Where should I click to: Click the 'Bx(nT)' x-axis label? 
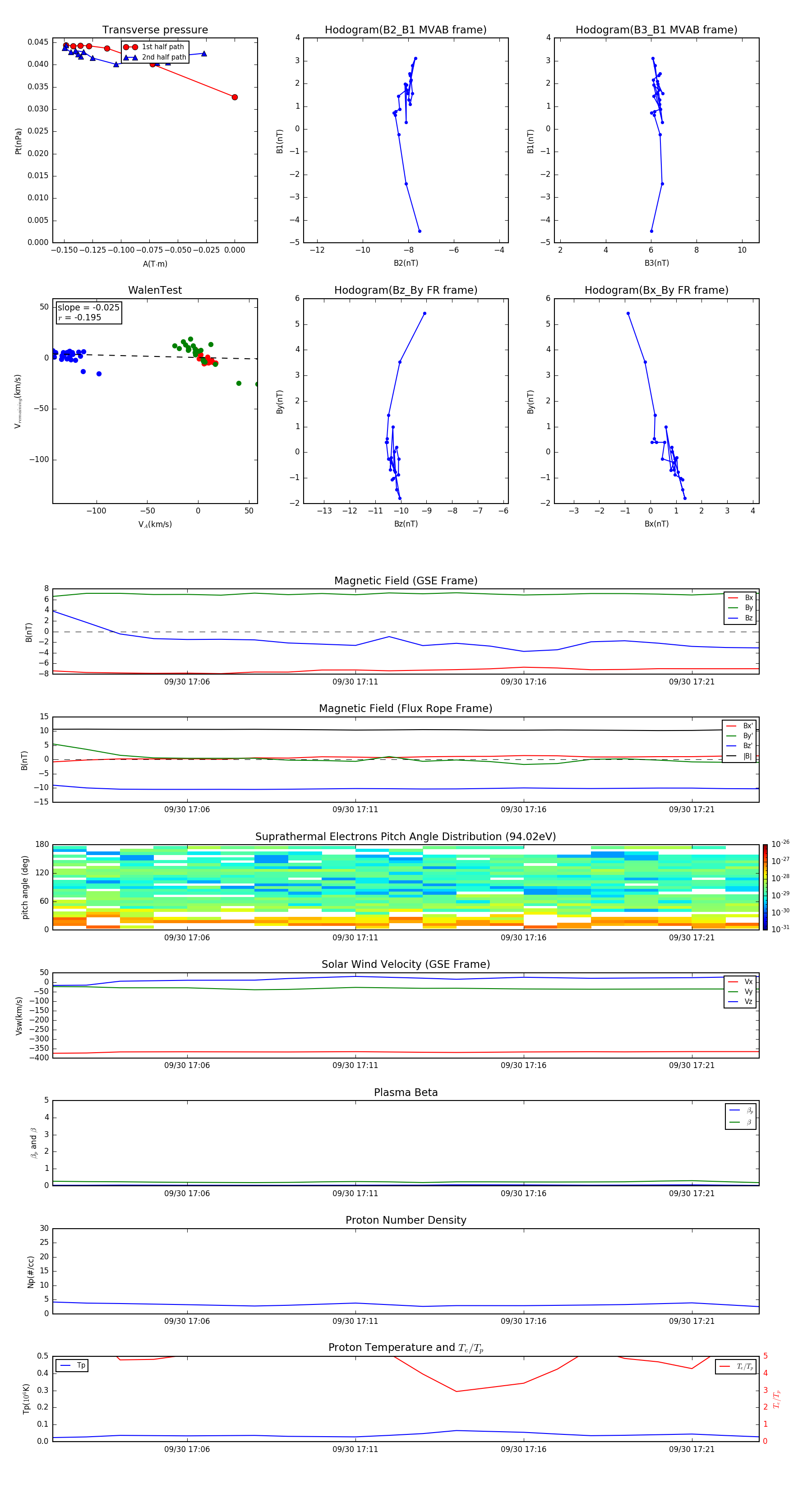[x=656, y=524]
